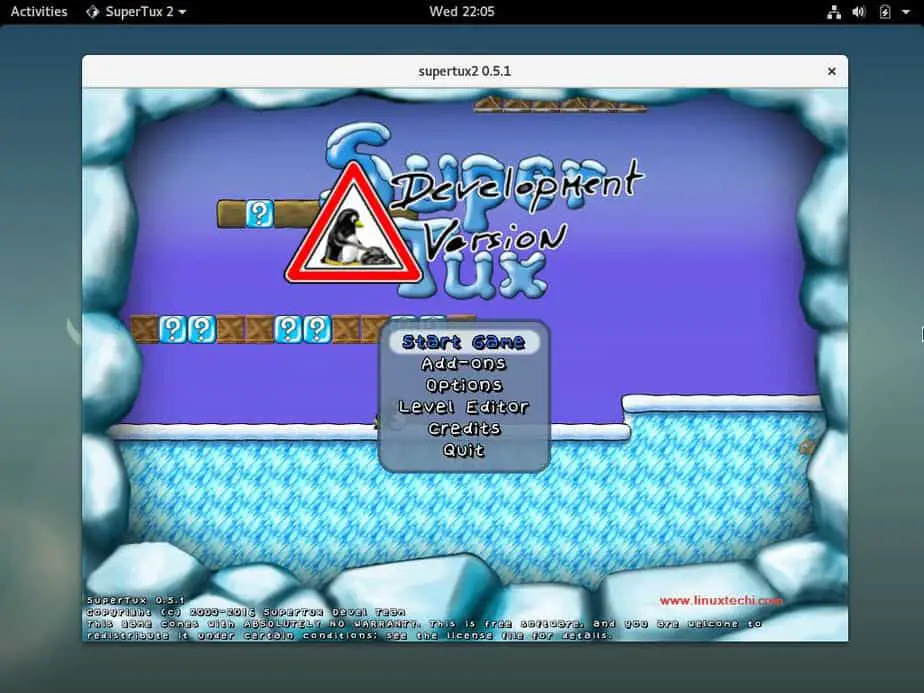The image size is (924, 693).
Task: Open the Activities overview
Action: point(39,11)
